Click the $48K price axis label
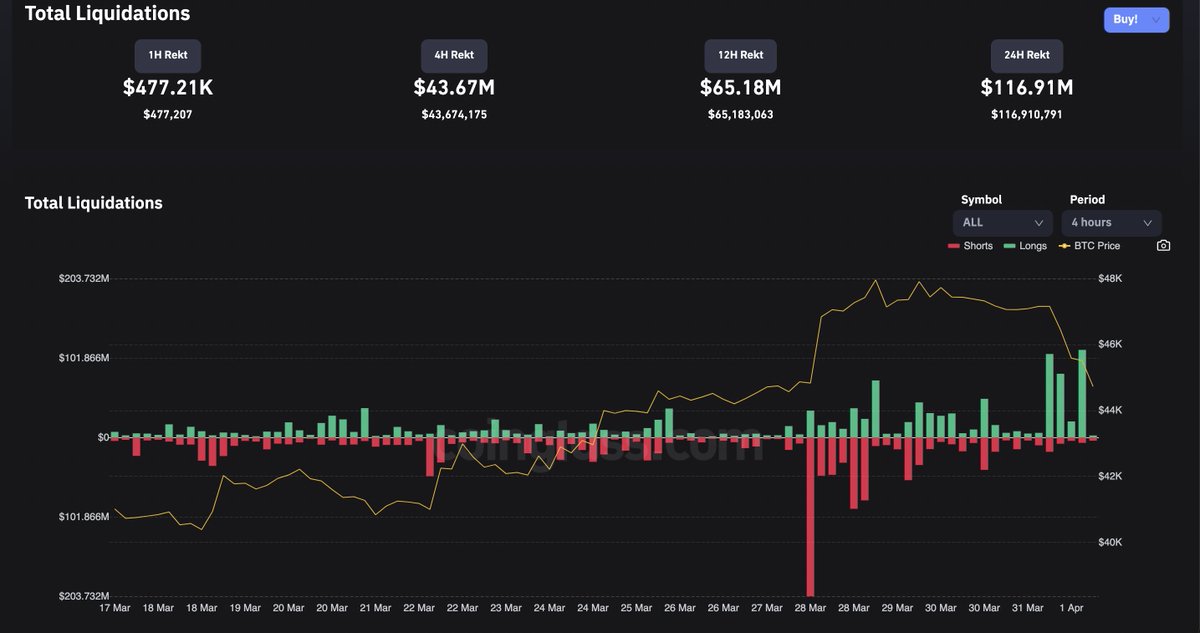This screenshot has height=633, width=1200. (x=1111, y=278)
